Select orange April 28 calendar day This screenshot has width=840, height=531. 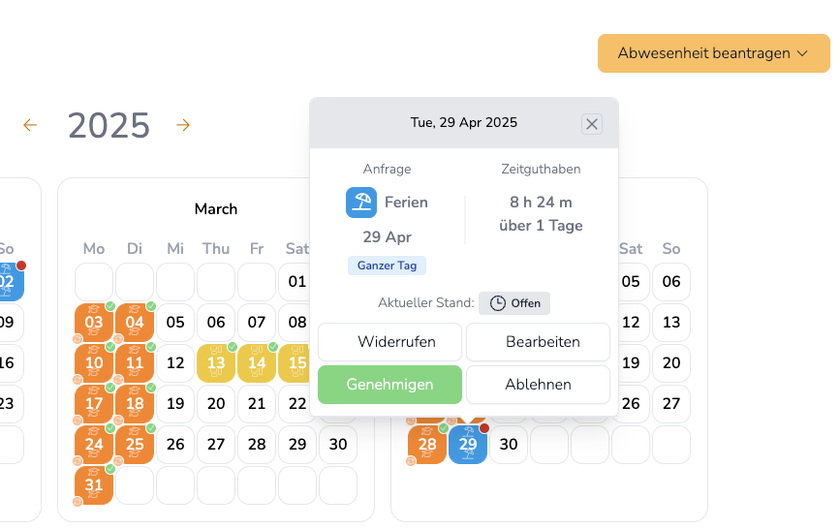tap(427, 444)
